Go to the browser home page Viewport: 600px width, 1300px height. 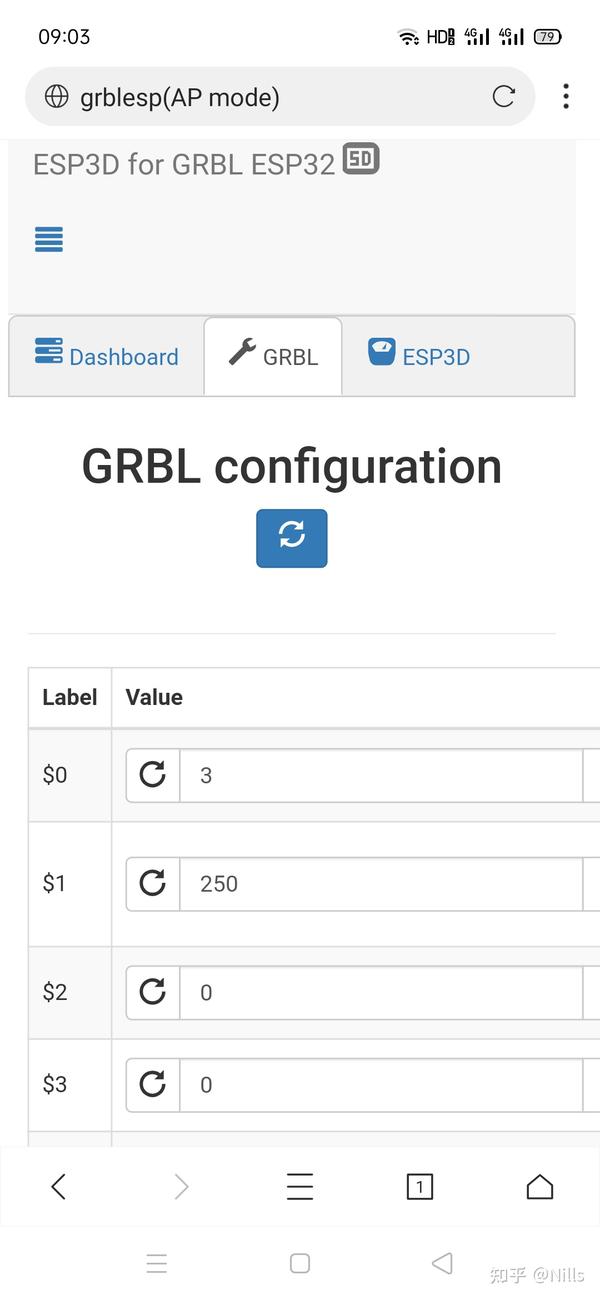540,1187
